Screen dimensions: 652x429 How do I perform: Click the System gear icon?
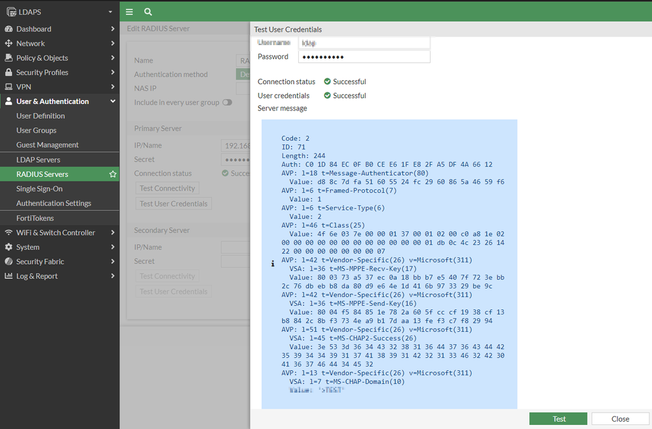coord(8,247)
